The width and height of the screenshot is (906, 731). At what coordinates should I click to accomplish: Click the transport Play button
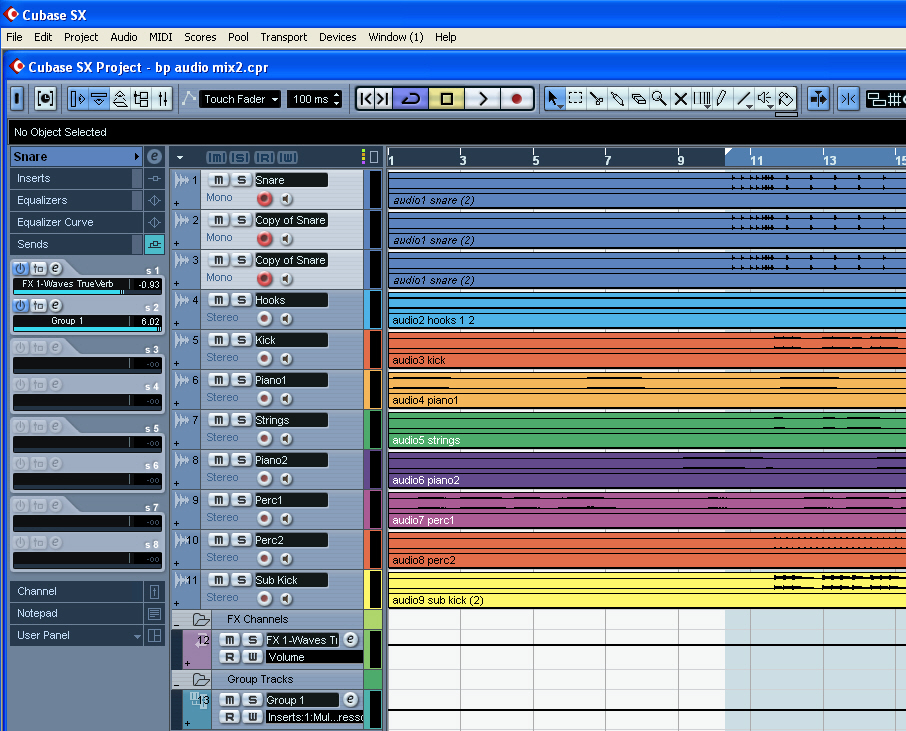tap(482, 99)
